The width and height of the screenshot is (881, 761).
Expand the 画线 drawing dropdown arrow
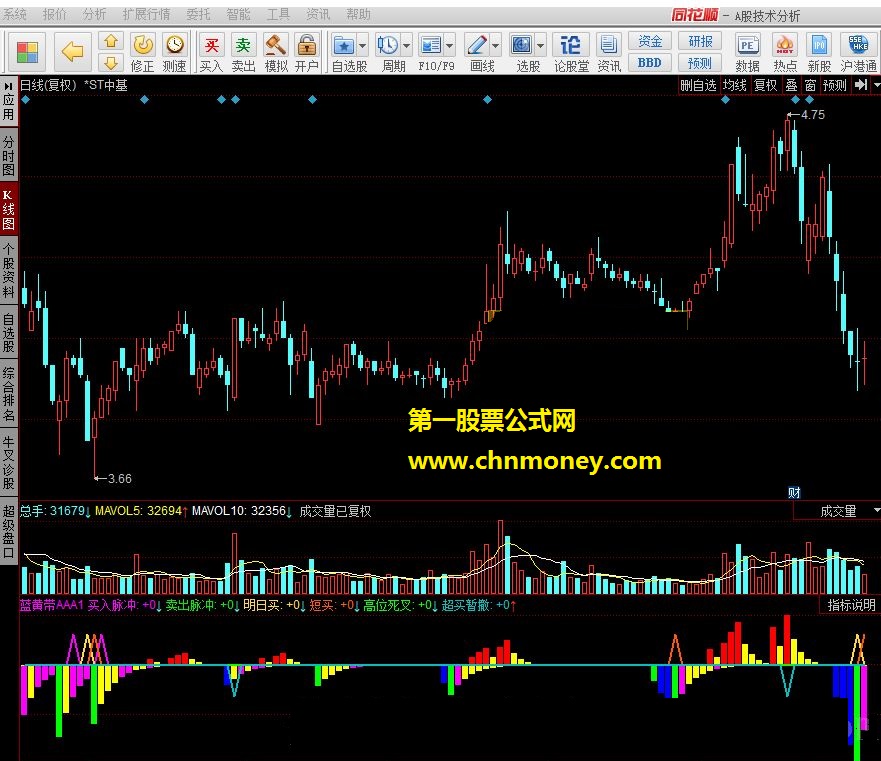tap(496, 46)
